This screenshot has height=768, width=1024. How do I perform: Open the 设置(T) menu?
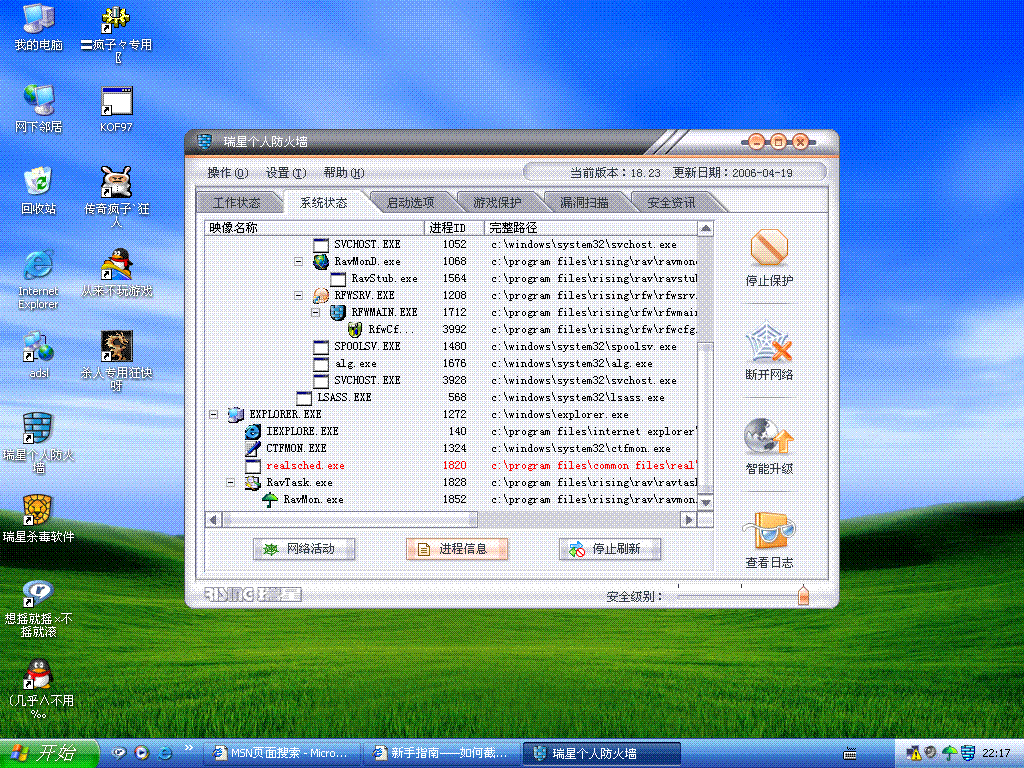pos(285,172)
